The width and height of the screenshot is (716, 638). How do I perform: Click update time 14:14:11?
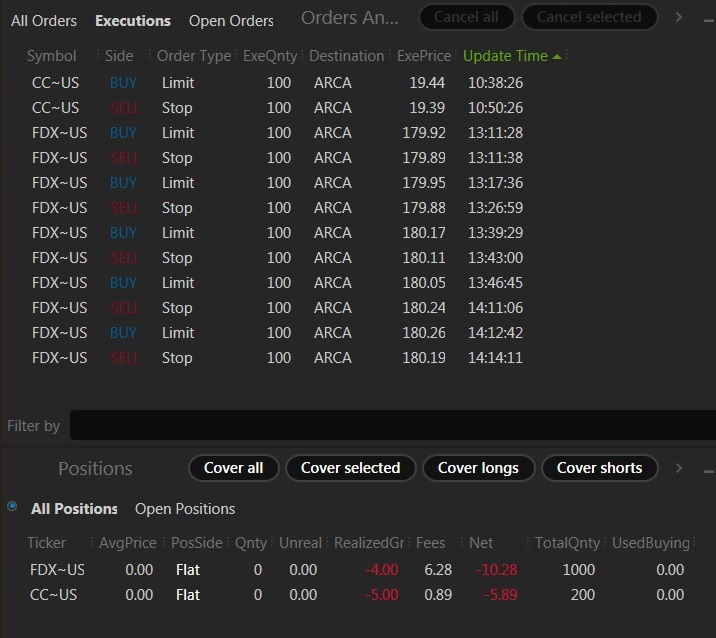[x=495, y=358]
